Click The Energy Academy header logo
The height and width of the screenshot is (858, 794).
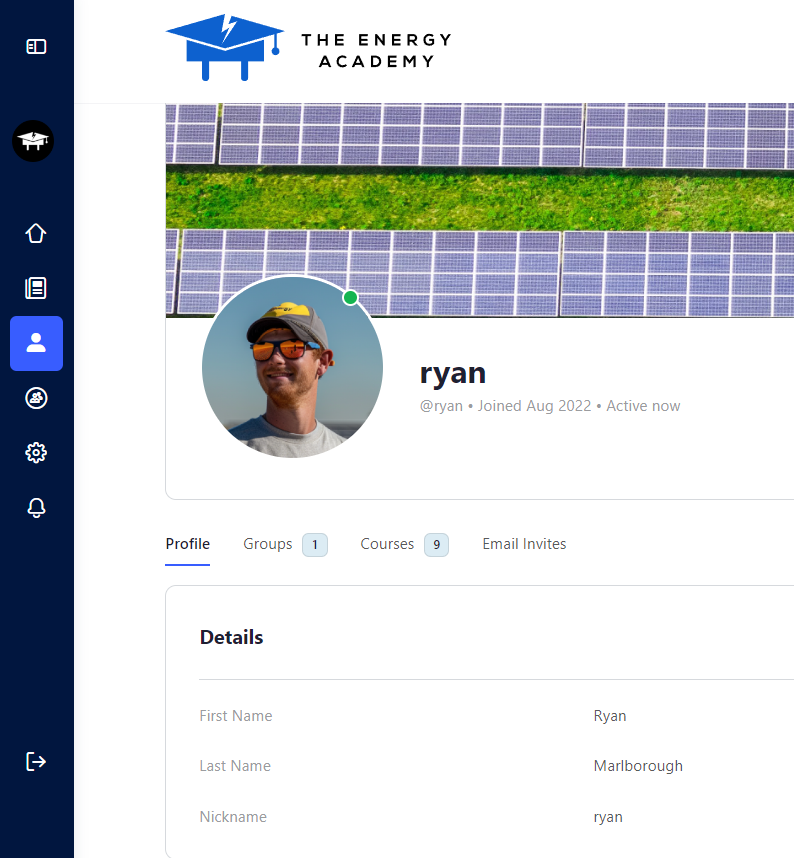pyautogui.click(x=308, y=48)
